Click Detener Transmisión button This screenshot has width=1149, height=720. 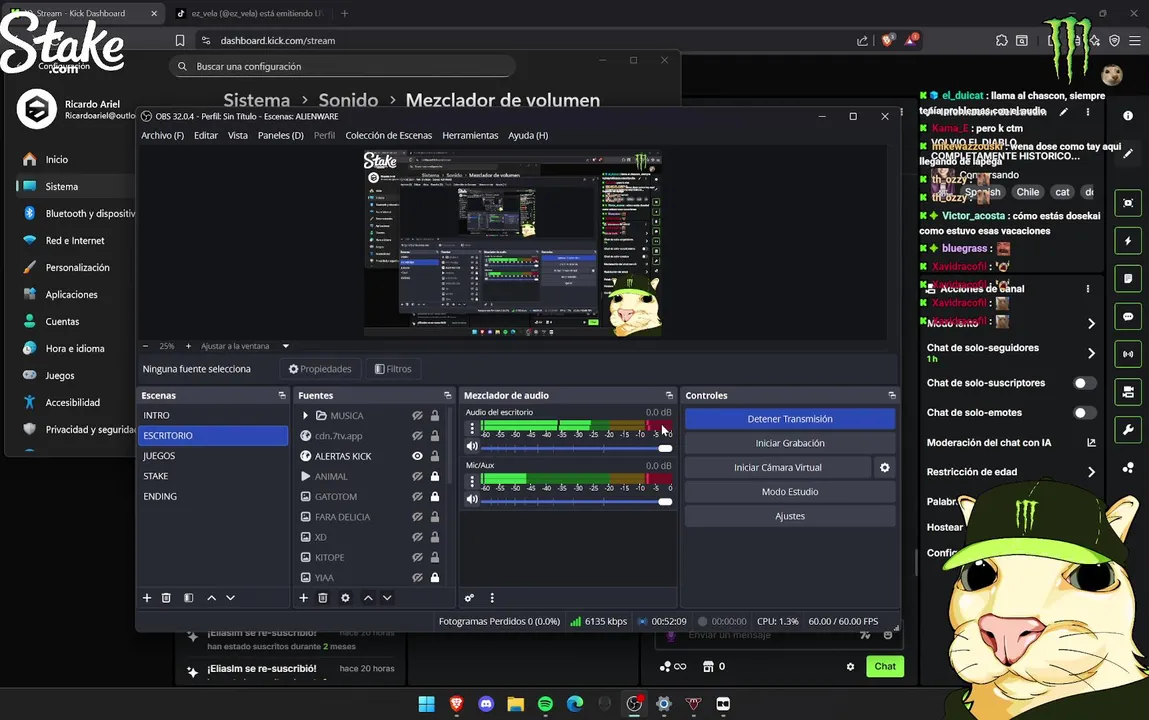point(790,419)
